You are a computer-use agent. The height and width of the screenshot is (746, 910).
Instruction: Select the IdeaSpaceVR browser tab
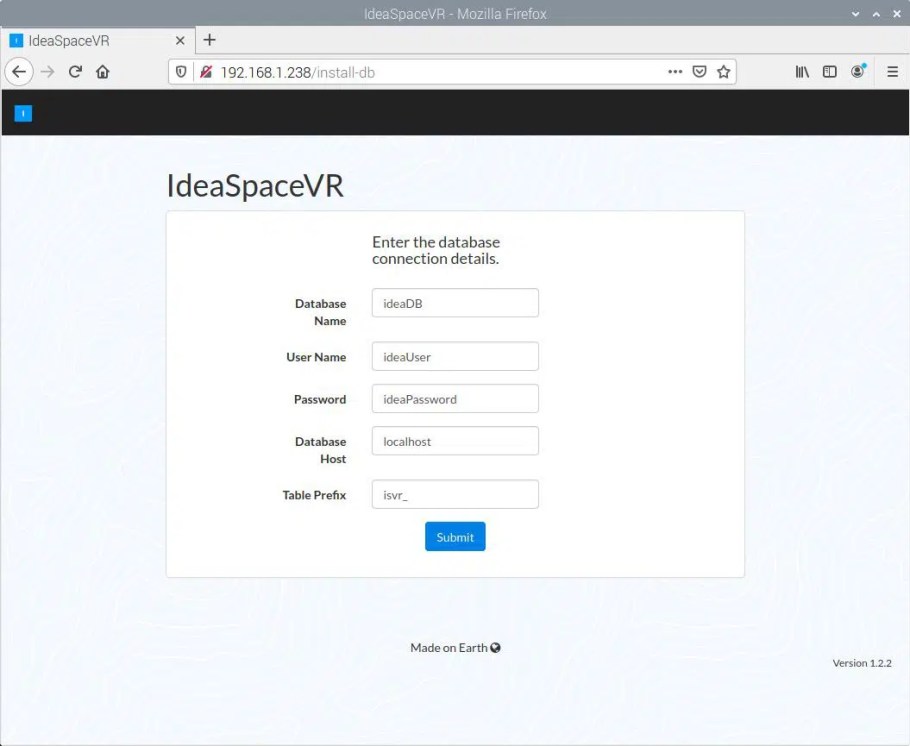coord(98,41)
